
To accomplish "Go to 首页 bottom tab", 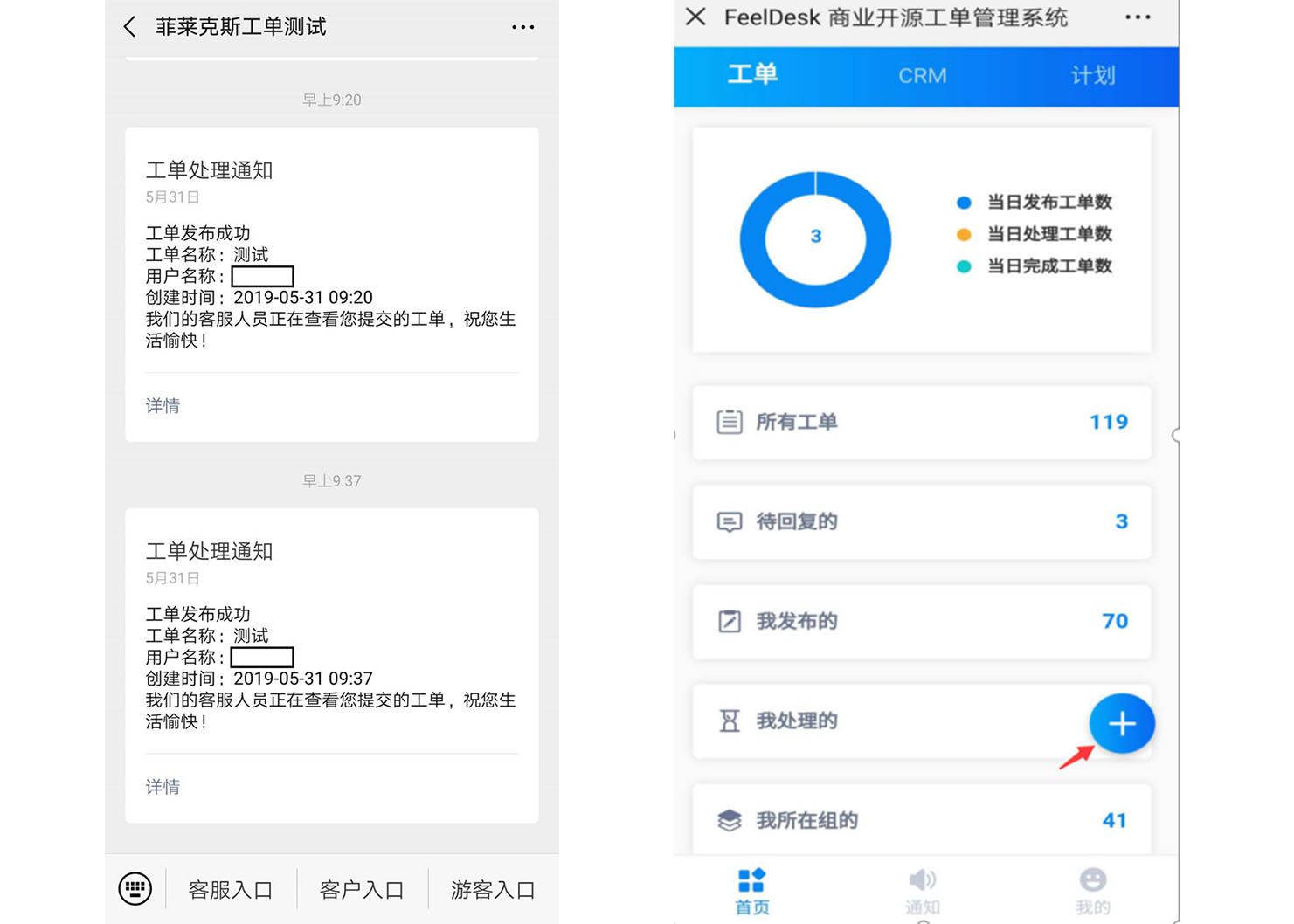I will pos(752,891).
